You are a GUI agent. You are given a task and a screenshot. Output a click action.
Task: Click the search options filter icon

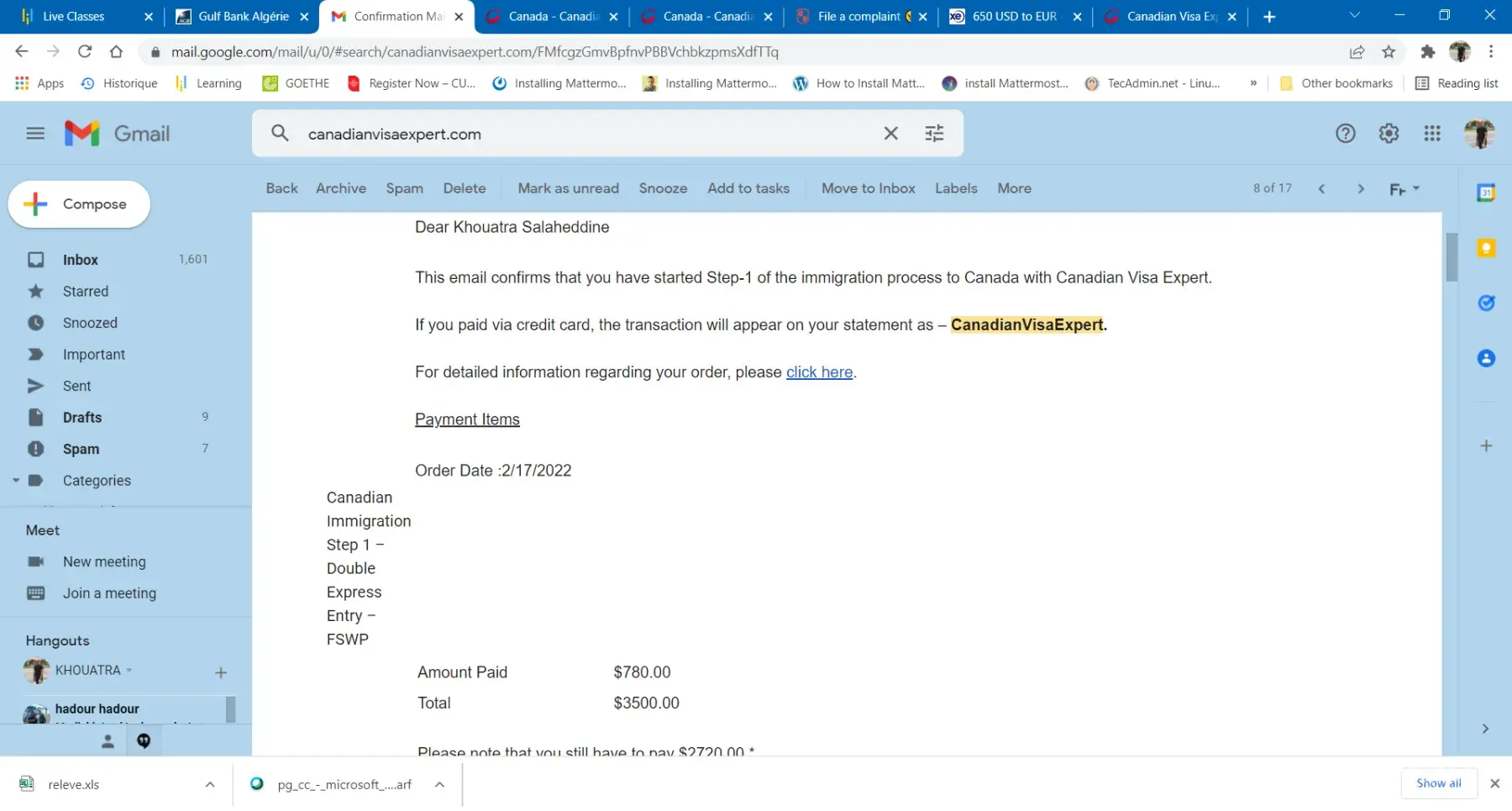(934, 134)
